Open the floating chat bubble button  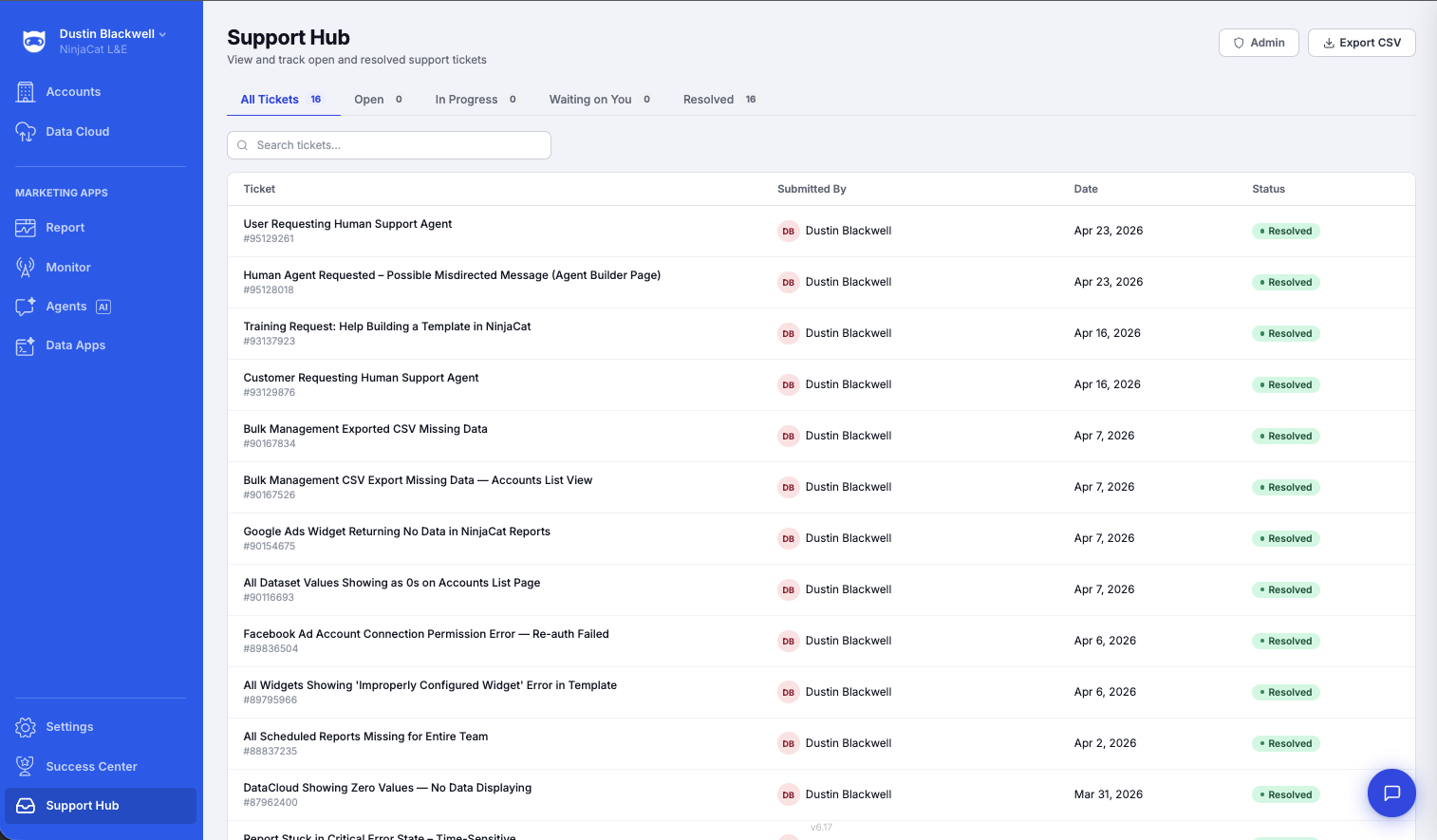(1391, 793)
